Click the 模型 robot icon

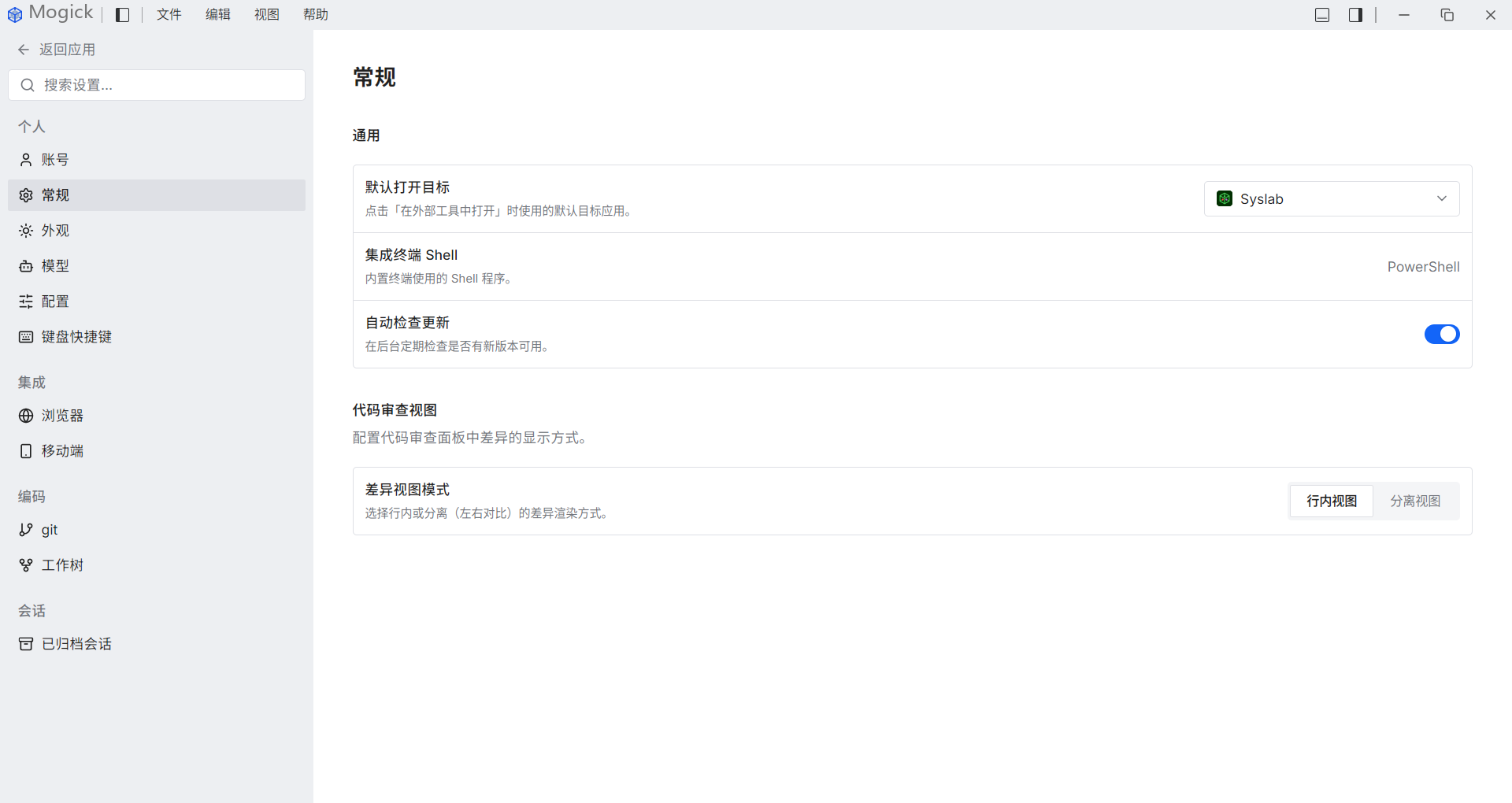point(26,266)
